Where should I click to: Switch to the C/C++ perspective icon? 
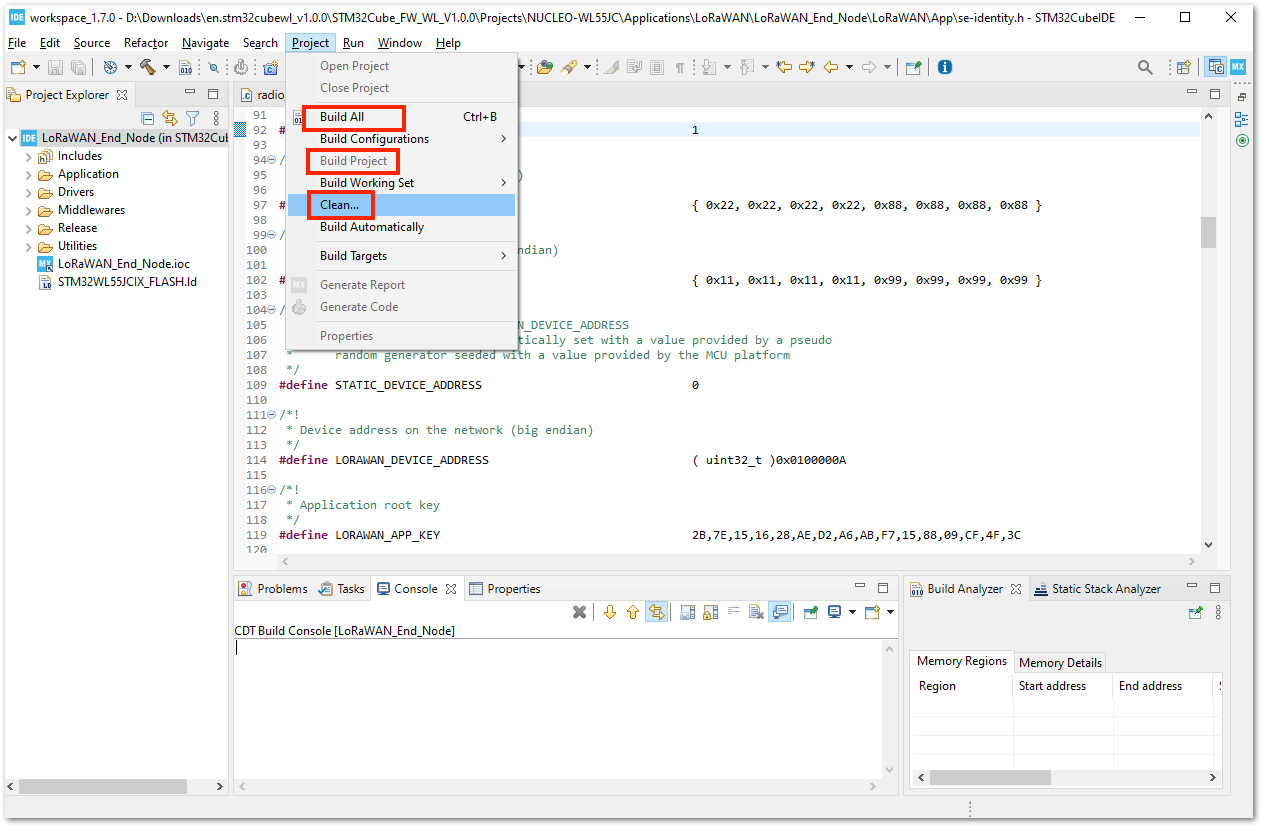click(1216, 67)
